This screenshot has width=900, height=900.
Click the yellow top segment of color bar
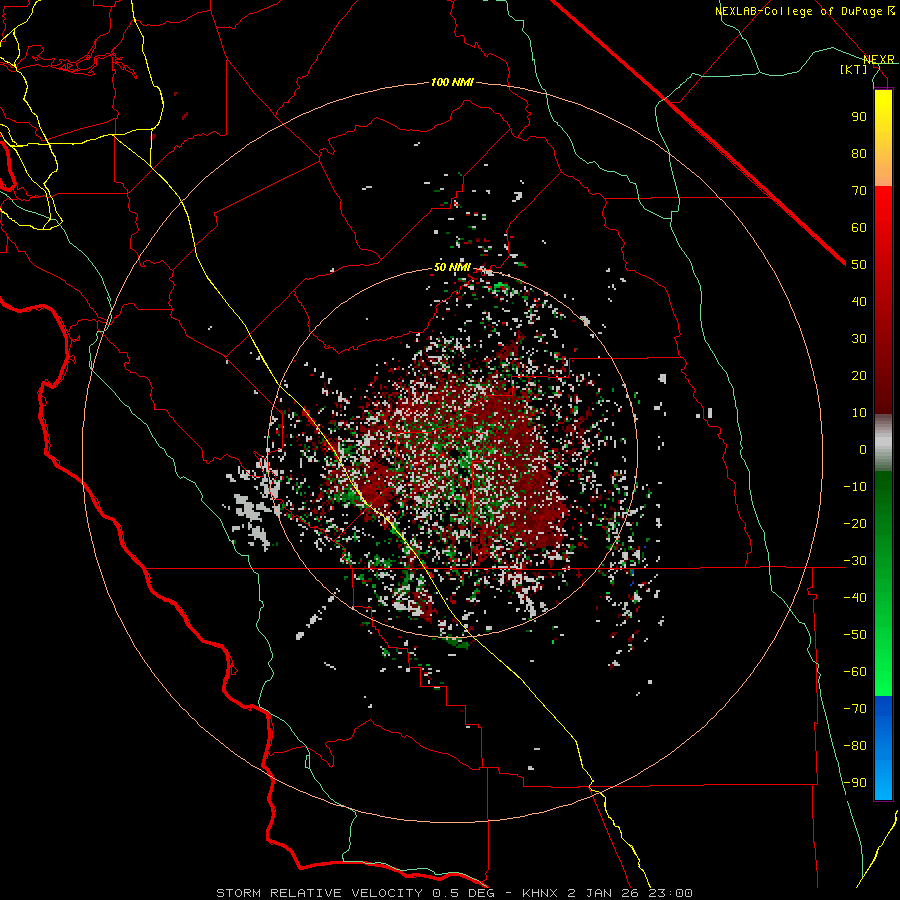click(x=883, y=138)
